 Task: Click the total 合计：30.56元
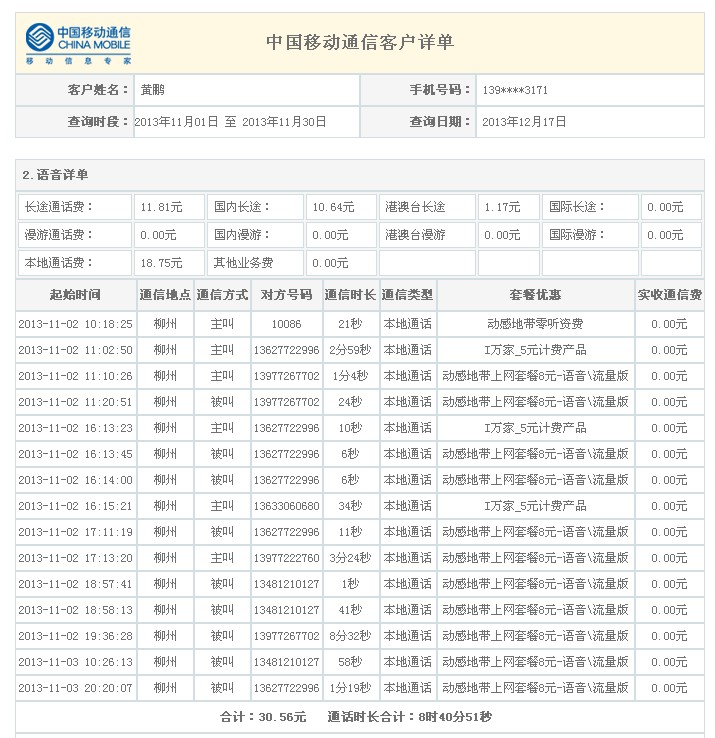point(263,717)
